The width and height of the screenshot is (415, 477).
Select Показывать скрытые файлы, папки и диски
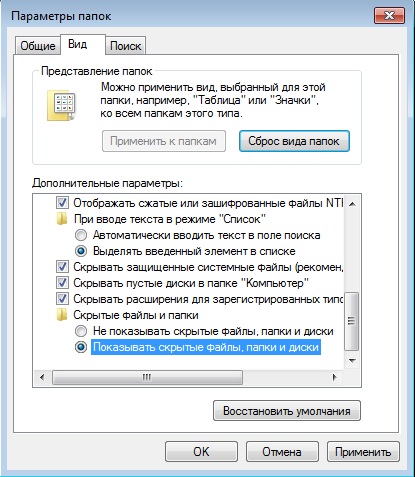point(81,347)
